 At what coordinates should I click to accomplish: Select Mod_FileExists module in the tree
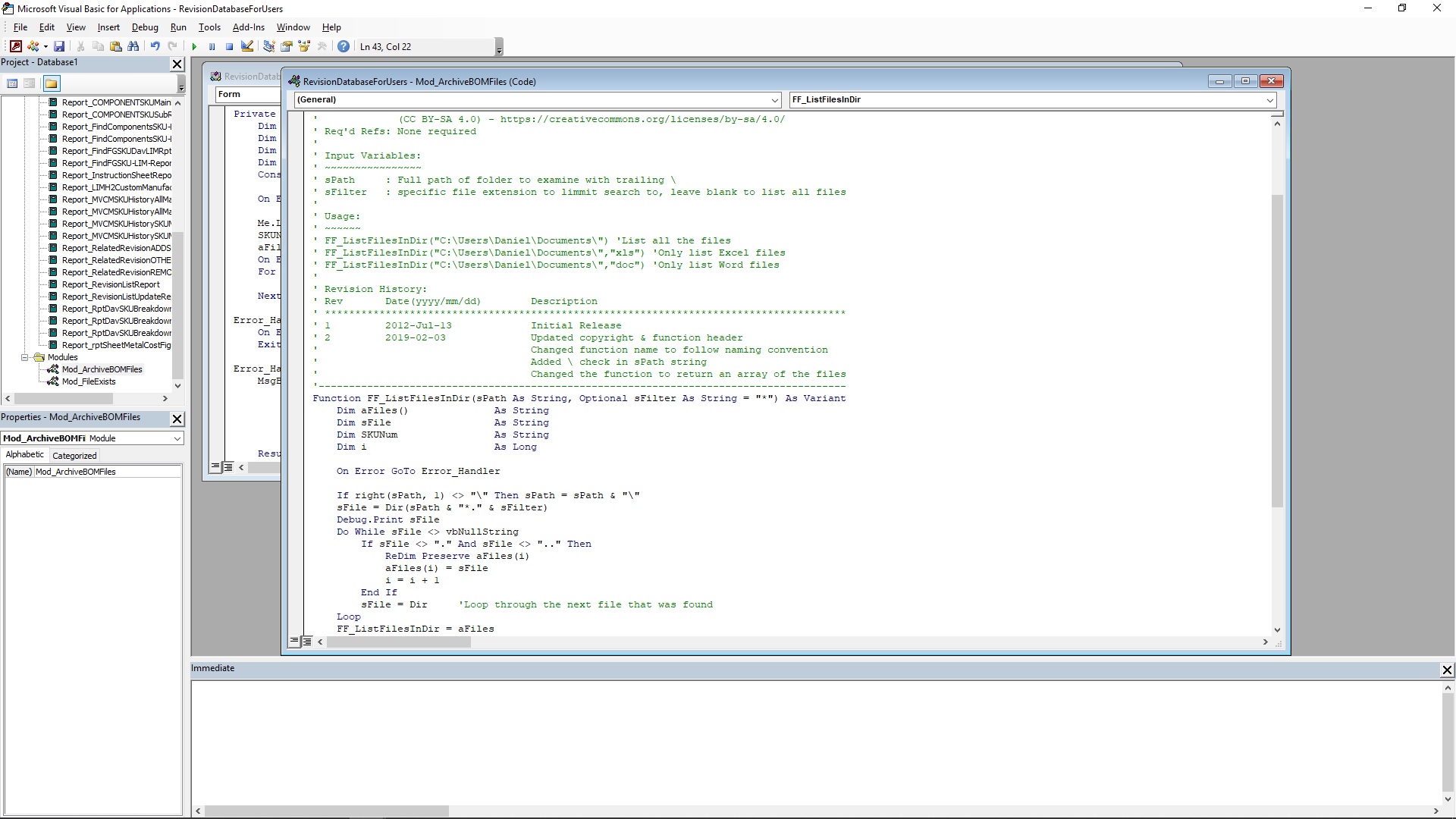tap(89, 381)
